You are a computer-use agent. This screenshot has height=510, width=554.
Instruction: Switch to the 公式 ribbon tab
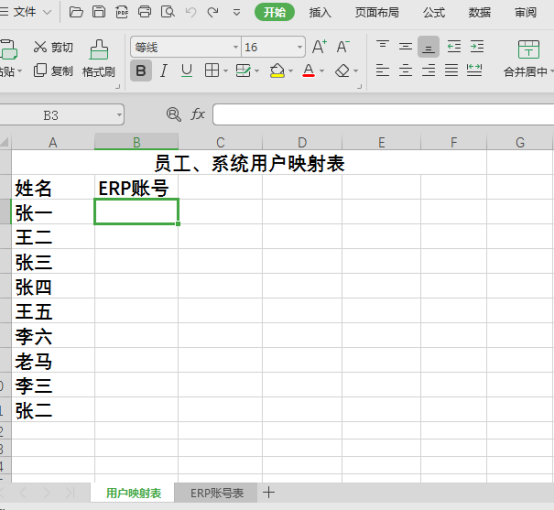point(434,12)
